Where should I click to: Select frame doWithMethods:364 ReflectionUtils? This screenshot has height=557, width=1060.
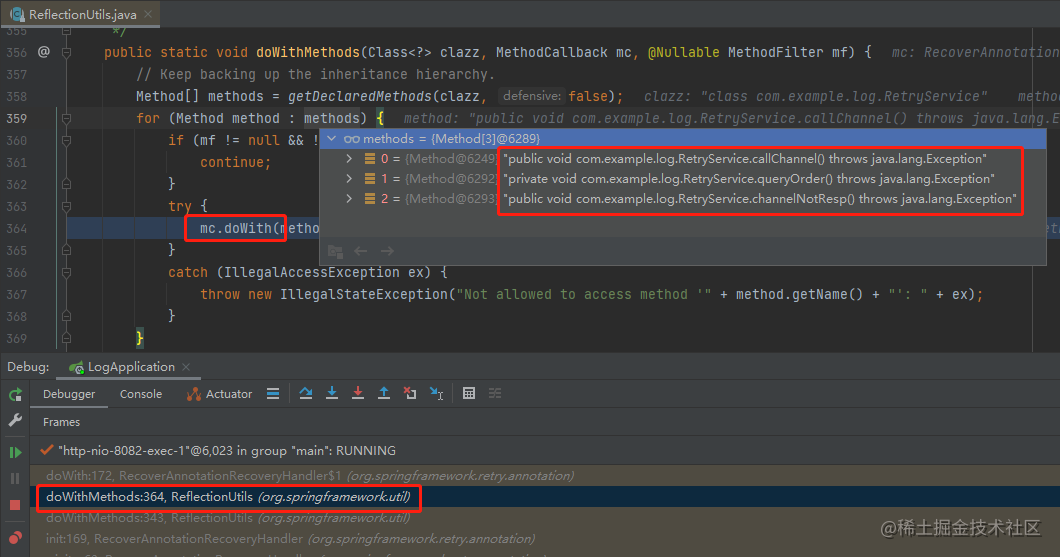545,497
